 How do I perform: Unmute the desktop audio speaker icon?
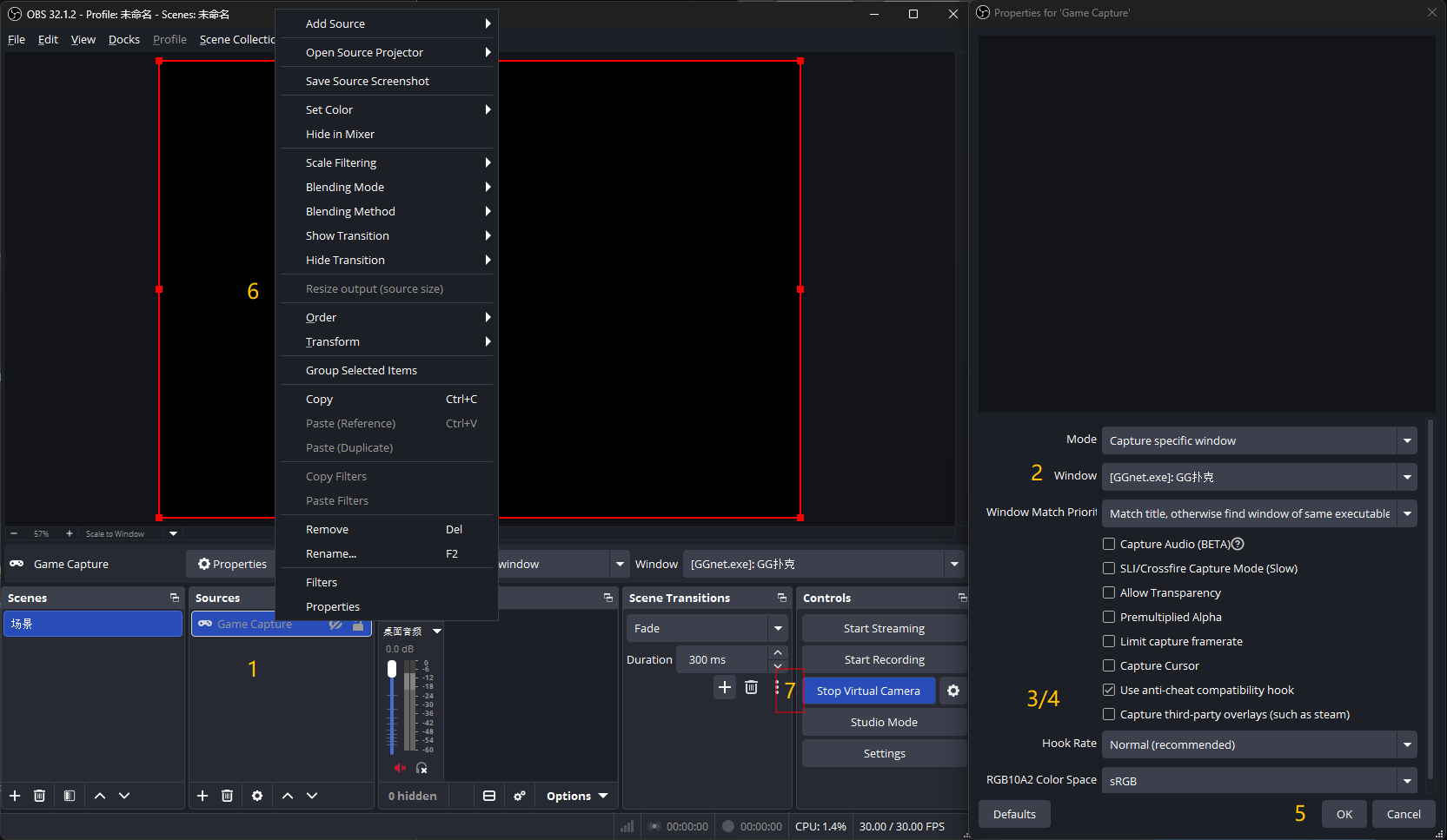point(400,768)
